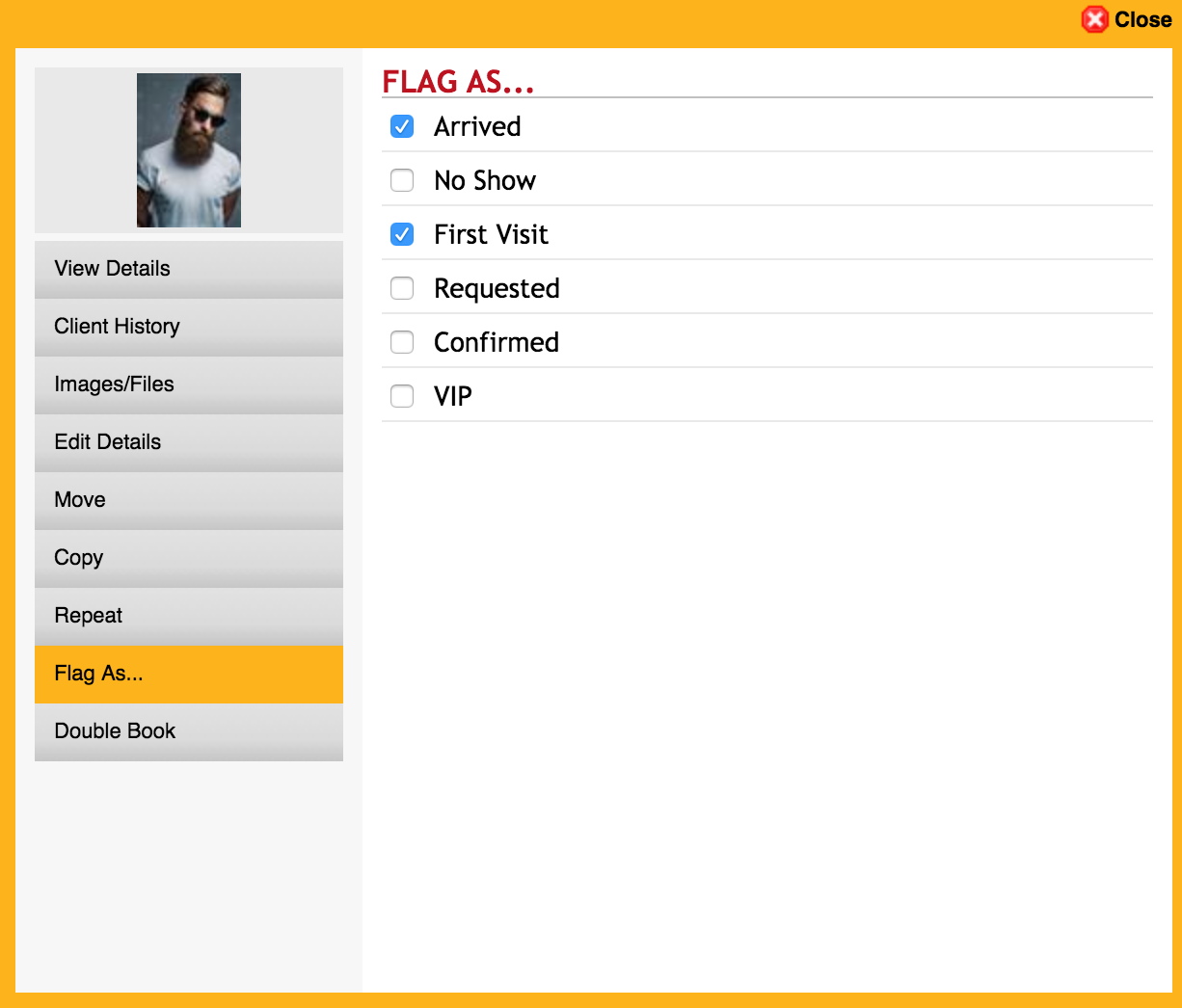
Task: Choose the Repeat option
Action: tap(189, 616)
